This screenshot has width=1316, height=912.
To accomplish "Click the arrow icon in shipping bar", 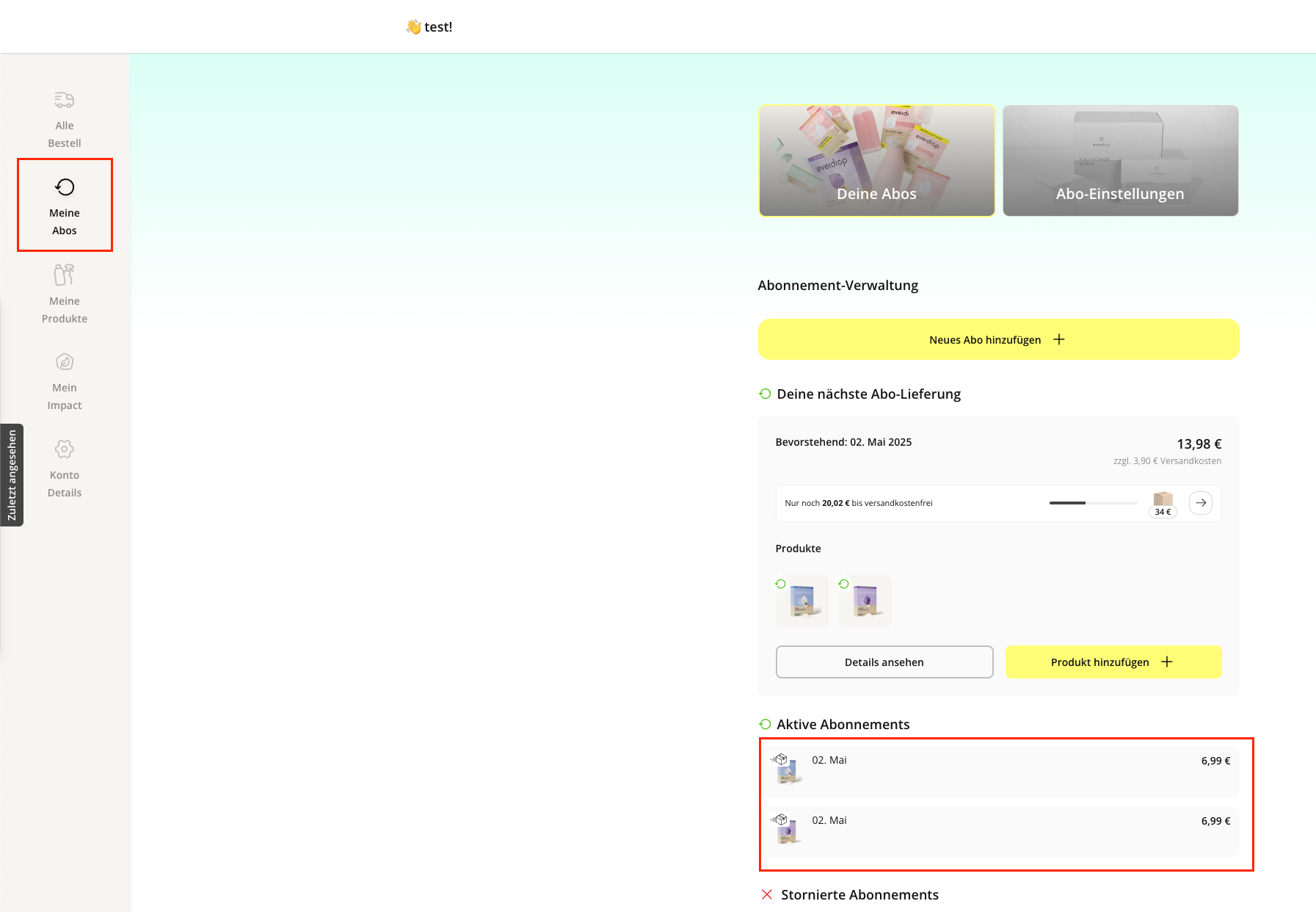I will 1200,503.
